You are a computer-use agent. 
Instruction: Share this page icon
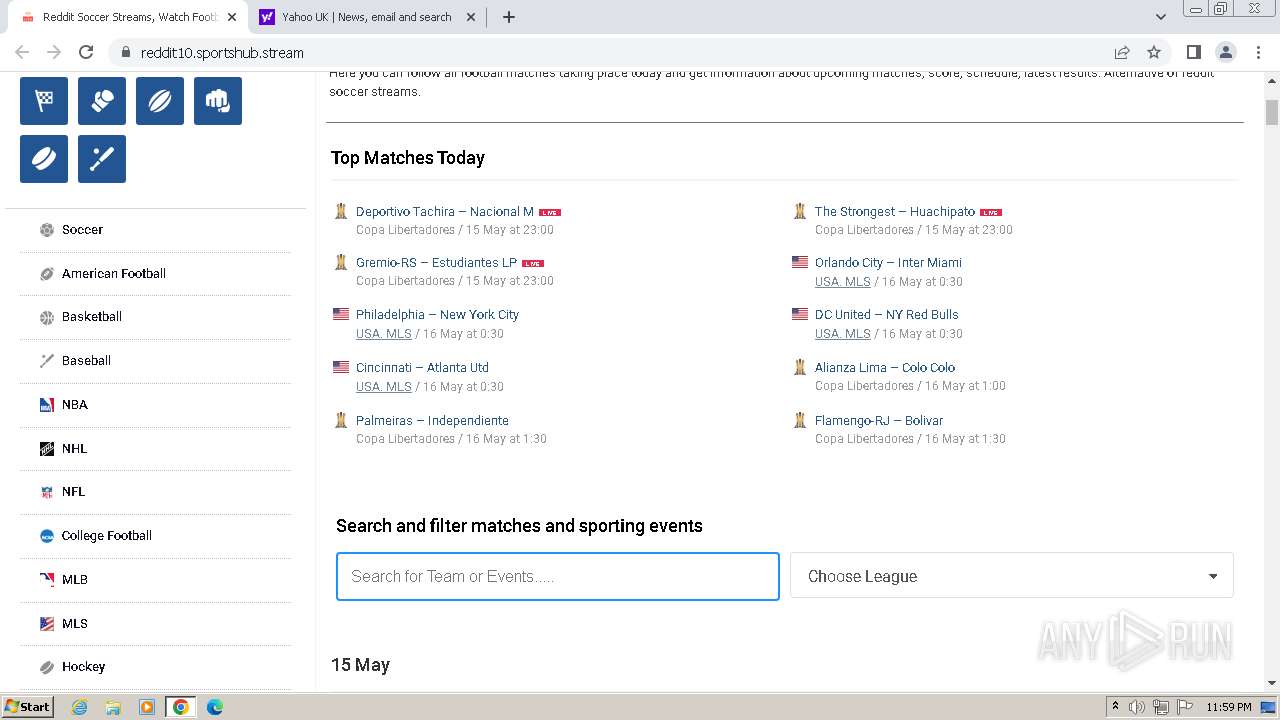click(x=1122, y=53)
